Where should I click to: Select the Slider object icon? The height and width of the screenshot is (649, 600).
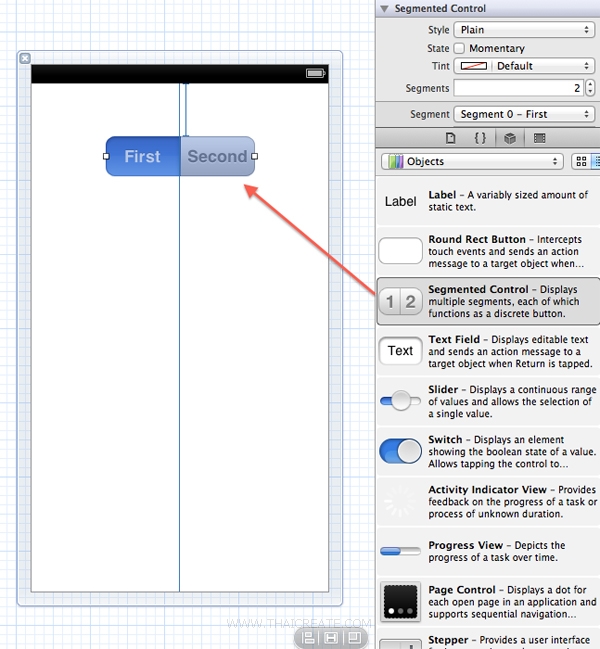401,401
